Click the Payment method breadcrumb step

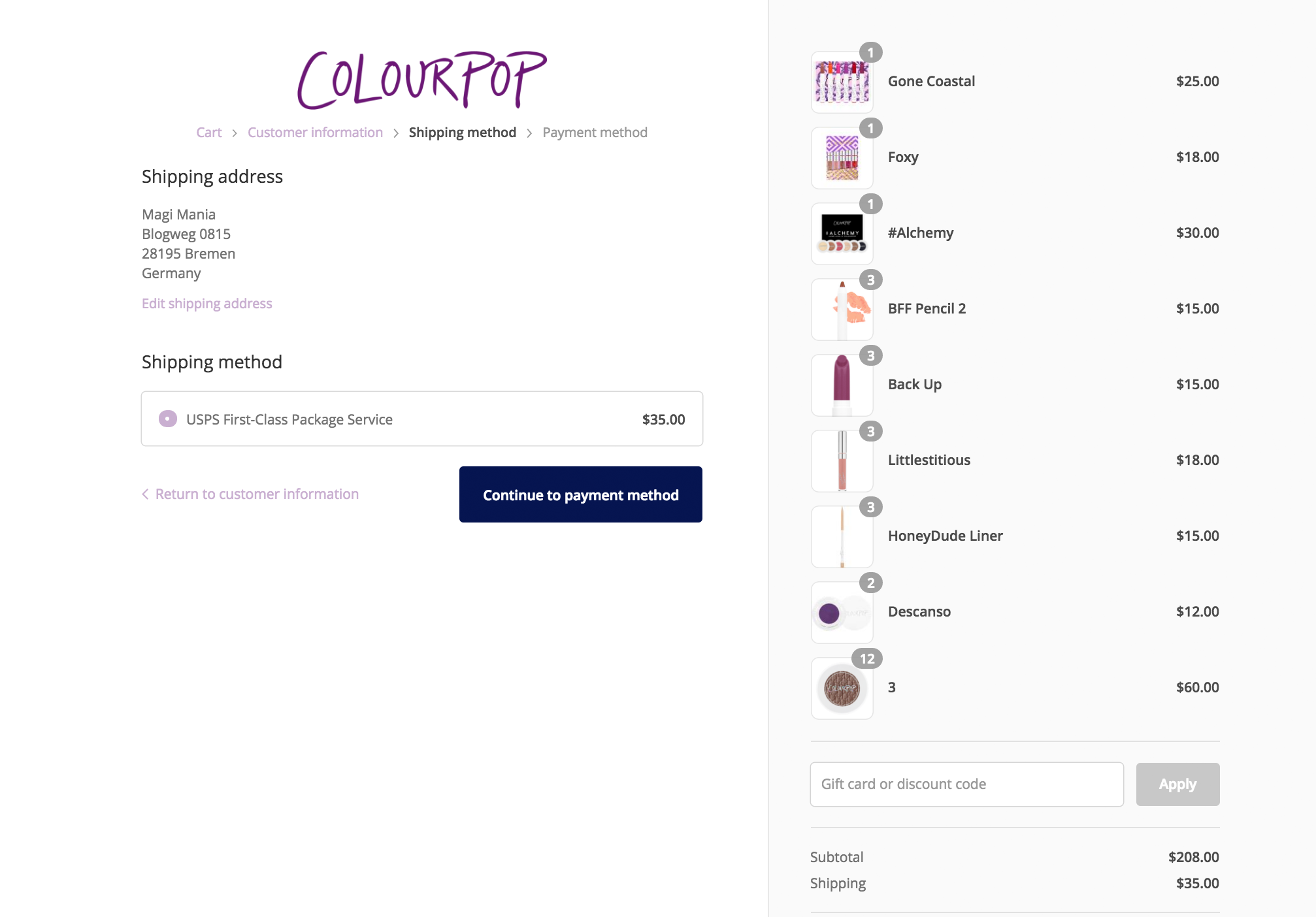tap(595, 133)
